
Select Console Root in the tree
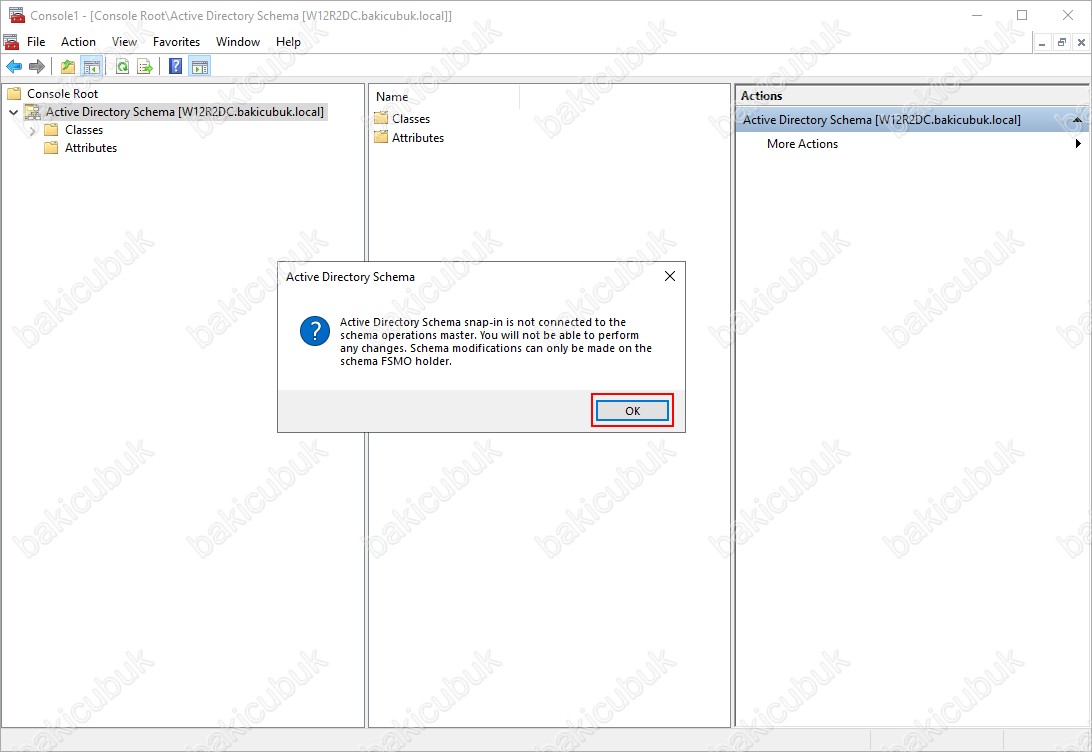coord(62,93)
